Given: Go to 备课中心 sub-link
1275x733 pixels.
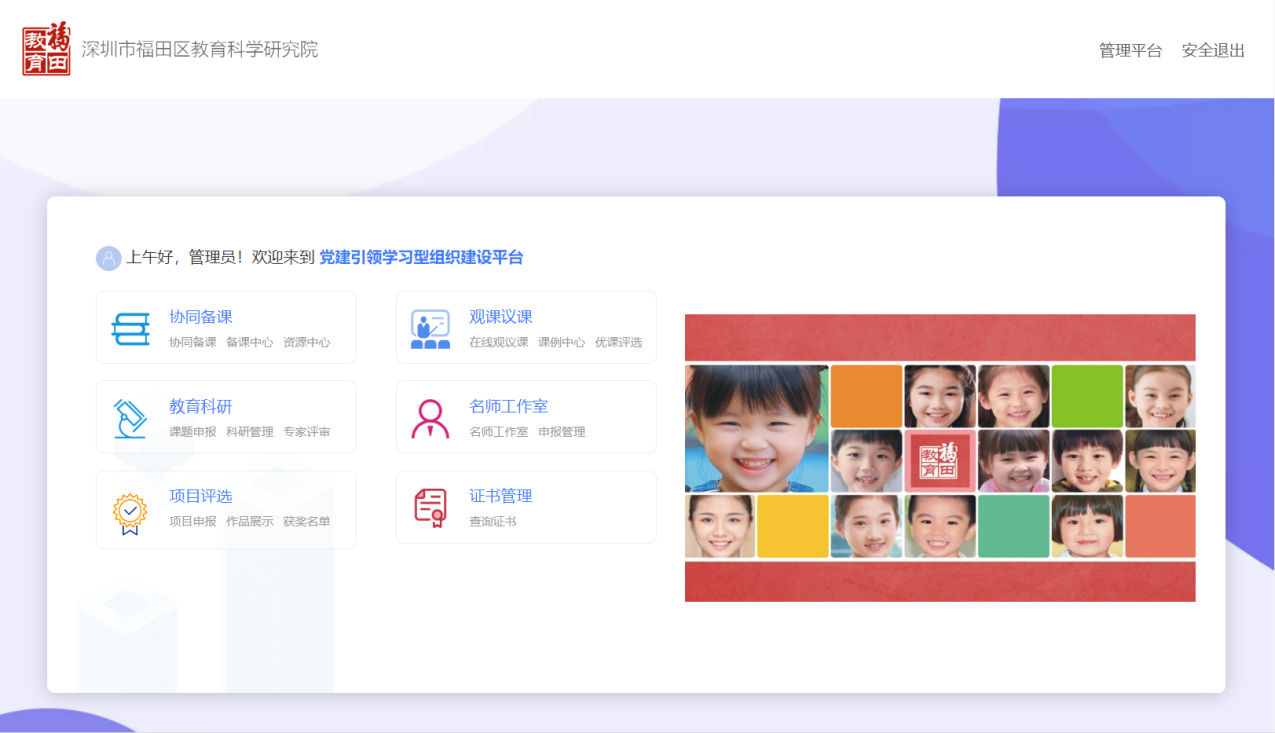Looking at the screenshot, I should coord(250,342).
